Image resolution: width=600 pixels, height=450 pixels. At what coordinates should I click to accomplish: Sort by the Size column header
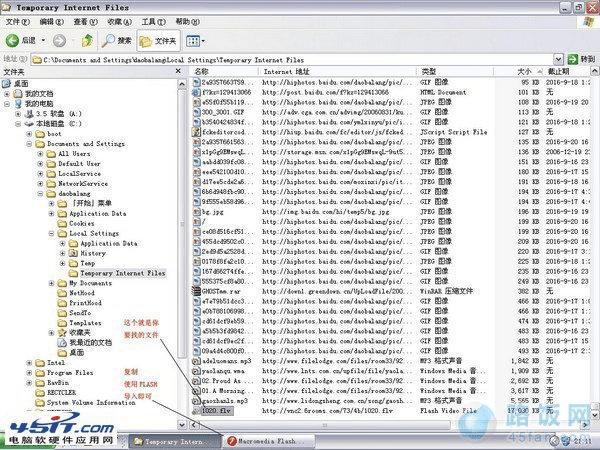click(x=518, y=72)
